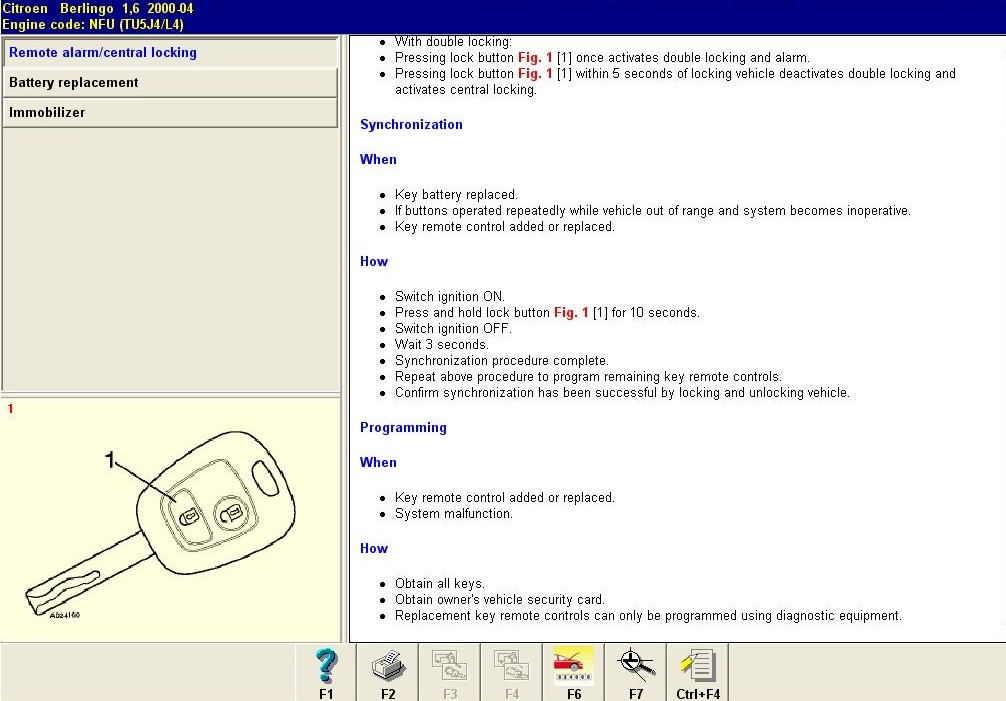Image resolution: width=1006 pixels, height=701 pixels.
Task: Open the Battery replacement section
Action: pos(170,83)
